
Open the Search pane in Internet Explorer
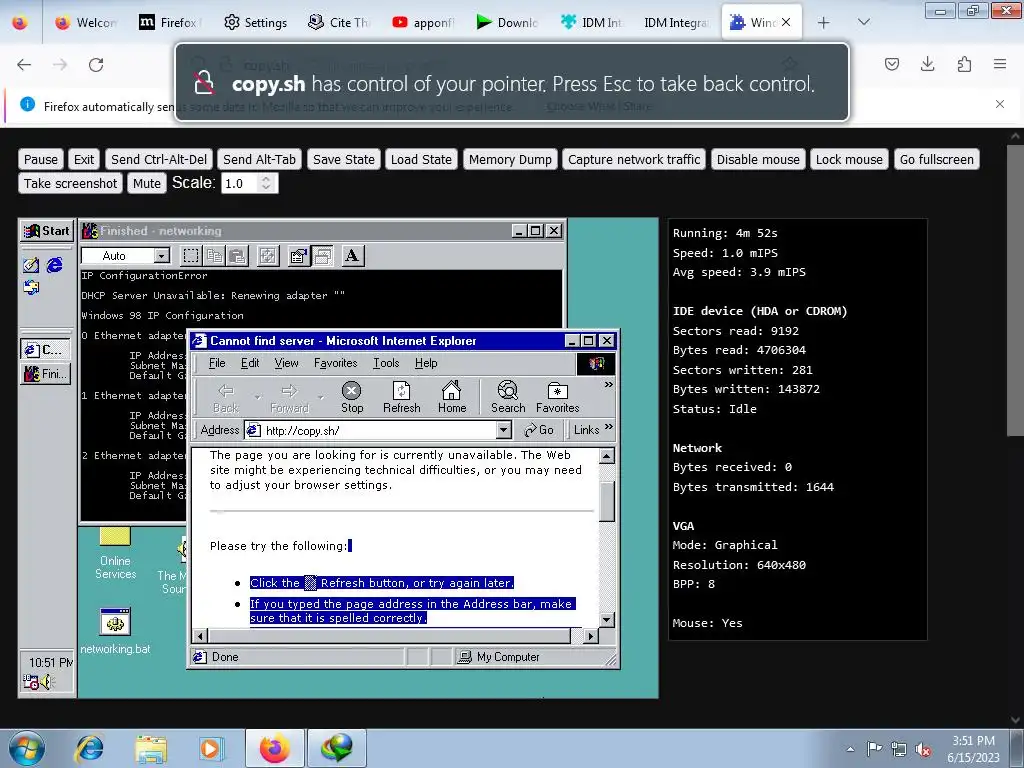507,397
